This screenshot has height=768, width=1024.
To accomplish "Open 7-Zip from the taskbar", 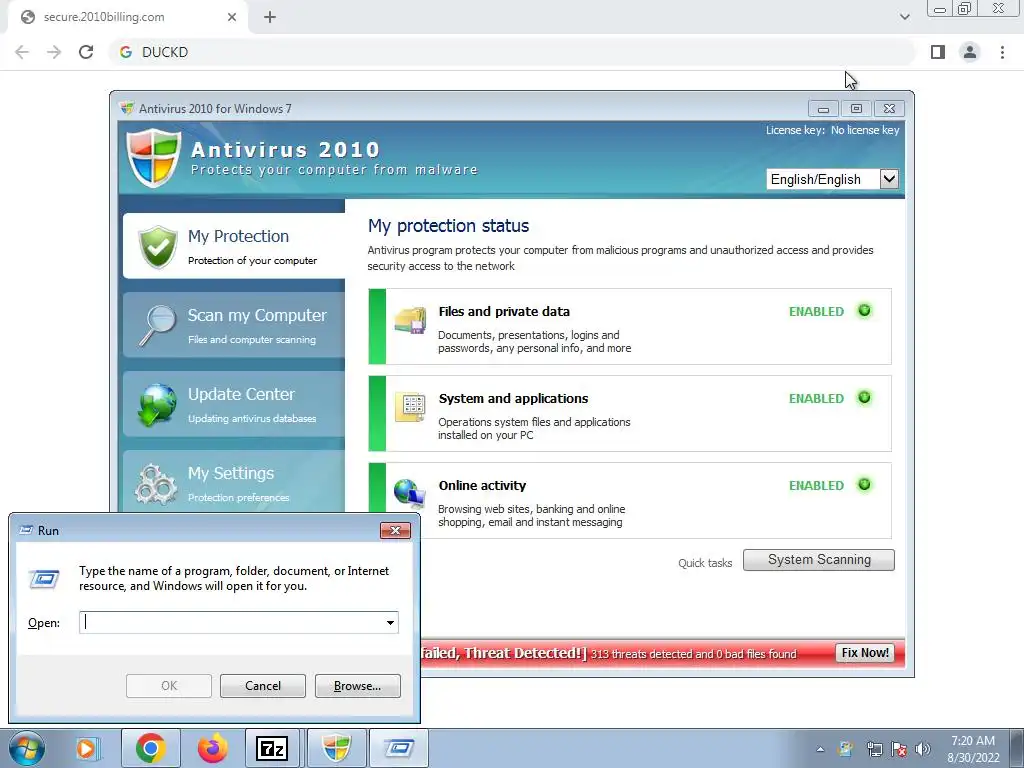I will coord(272,748).
